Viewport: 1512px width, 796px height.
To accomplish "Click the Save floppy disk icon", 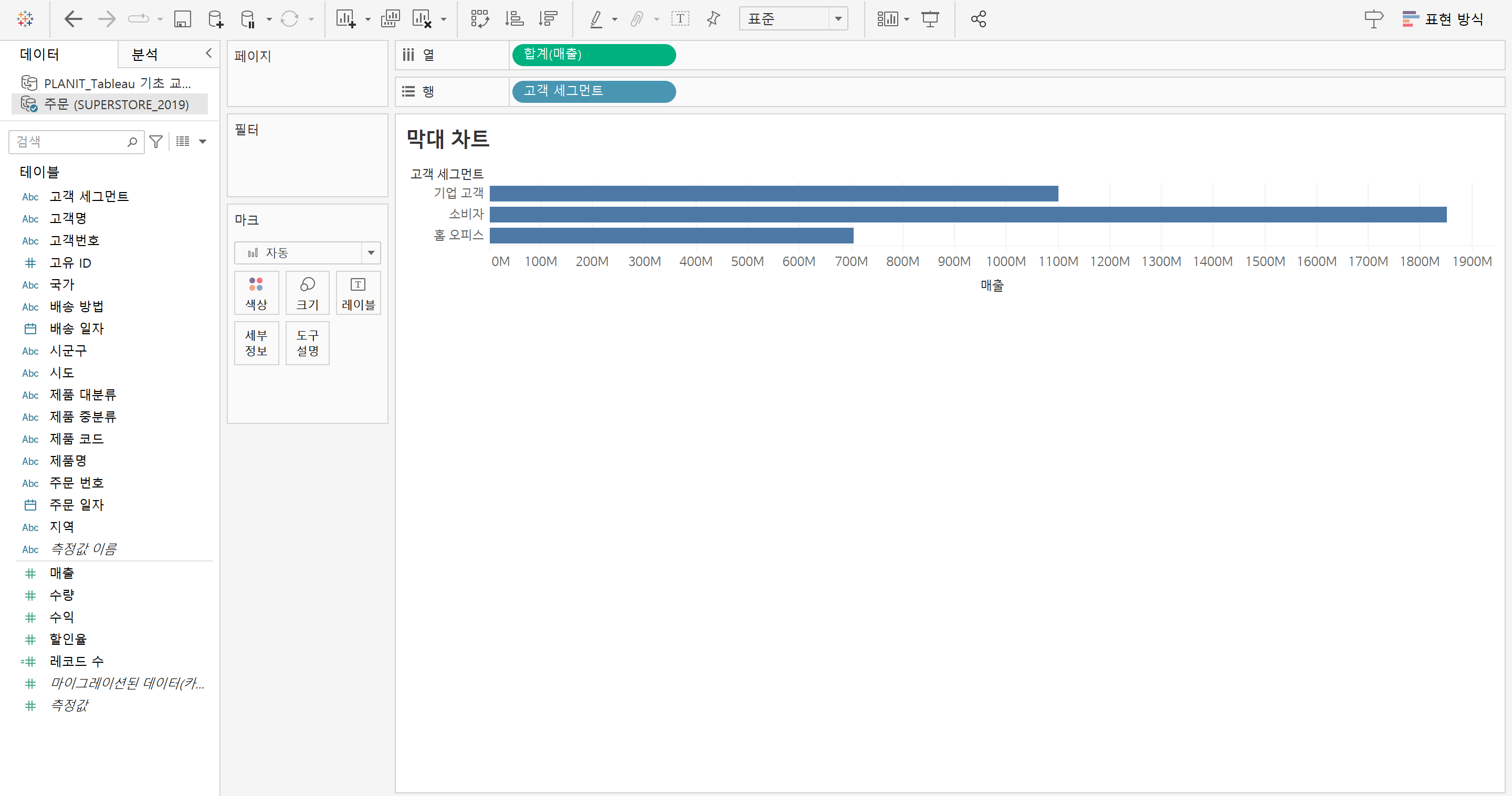I will point(182,19).
